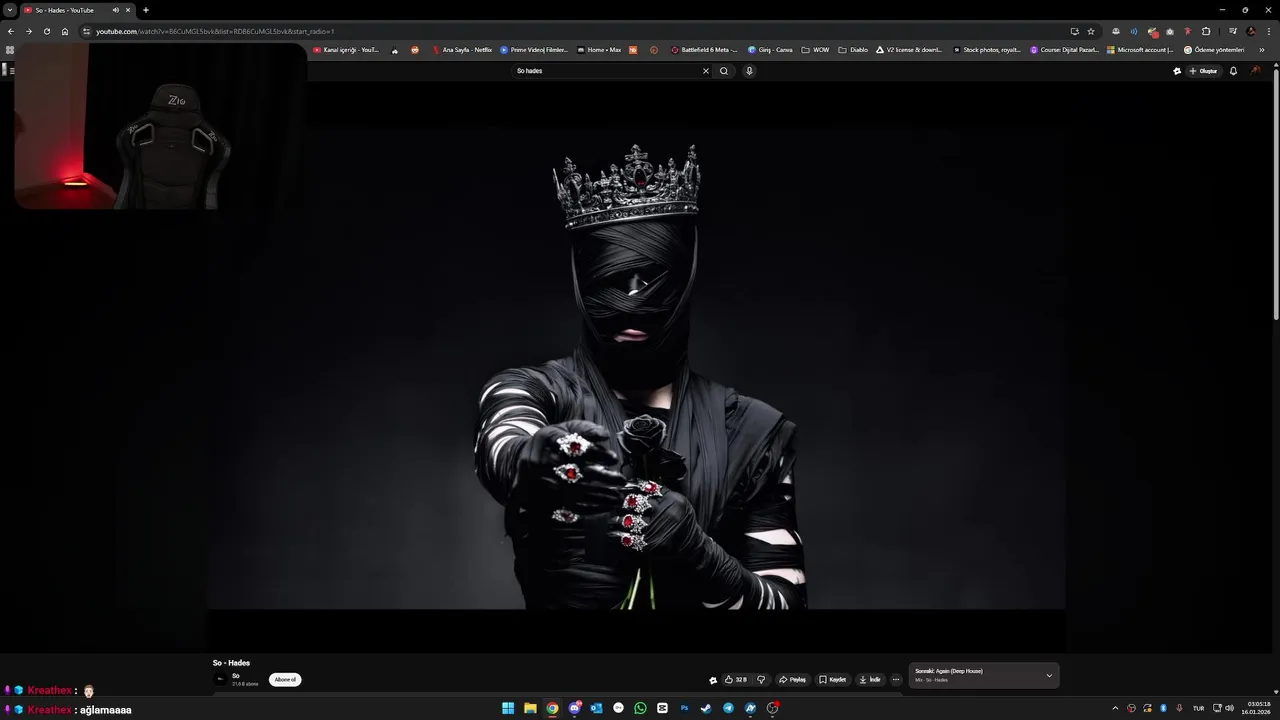Click the Oluştur create button
Image resolution: width=1280 pixels, height=720 pixels.
[x=1203, y=71]
